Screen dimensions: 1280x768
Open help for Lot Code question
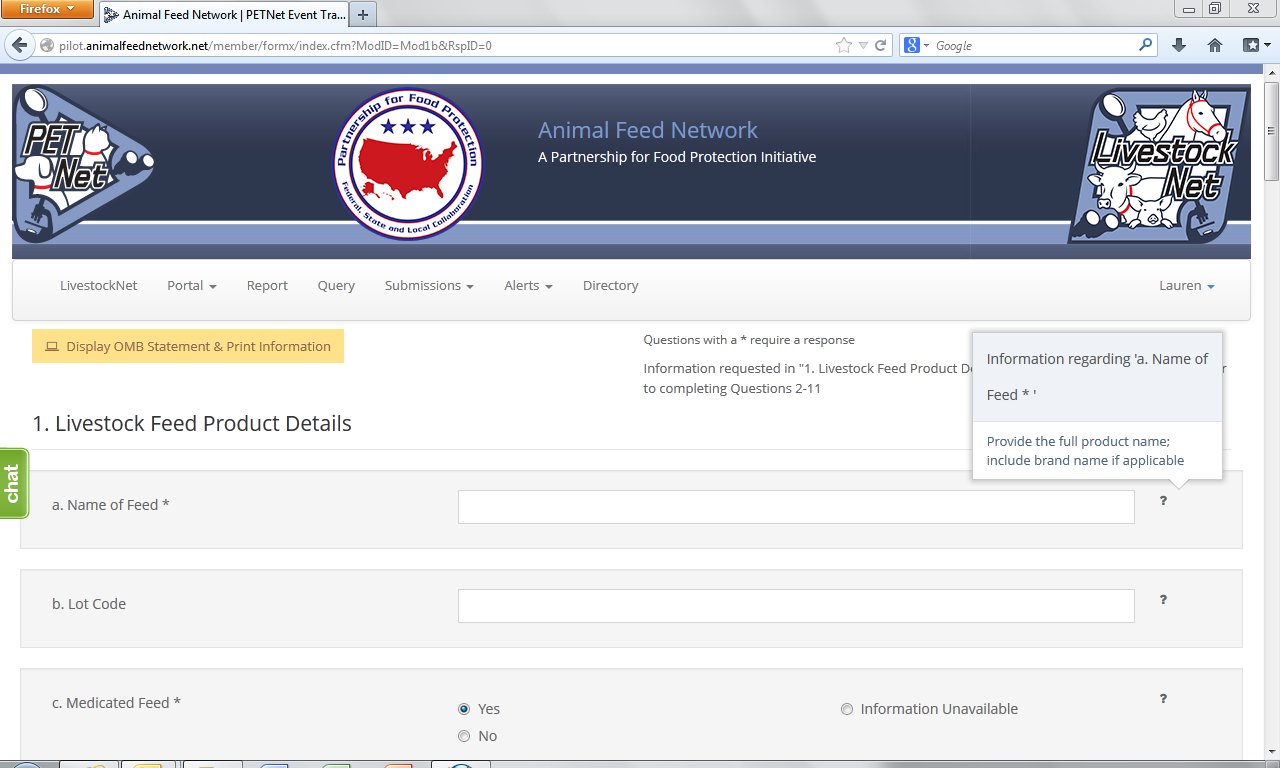pyautogui.click(x=1163, y=600)
